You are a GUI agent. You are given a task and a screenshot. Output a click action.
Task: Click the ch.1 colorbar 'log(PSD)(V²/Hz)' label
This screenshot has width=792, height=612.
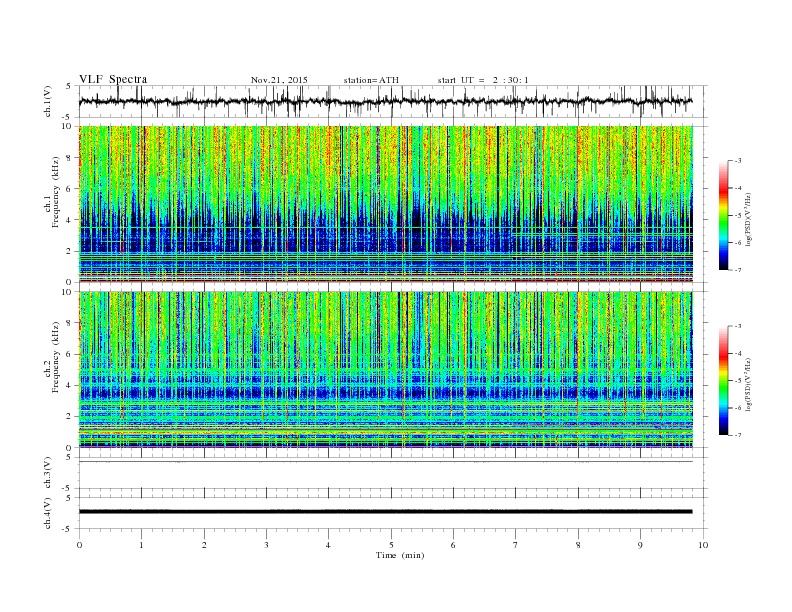click(748, 219)
